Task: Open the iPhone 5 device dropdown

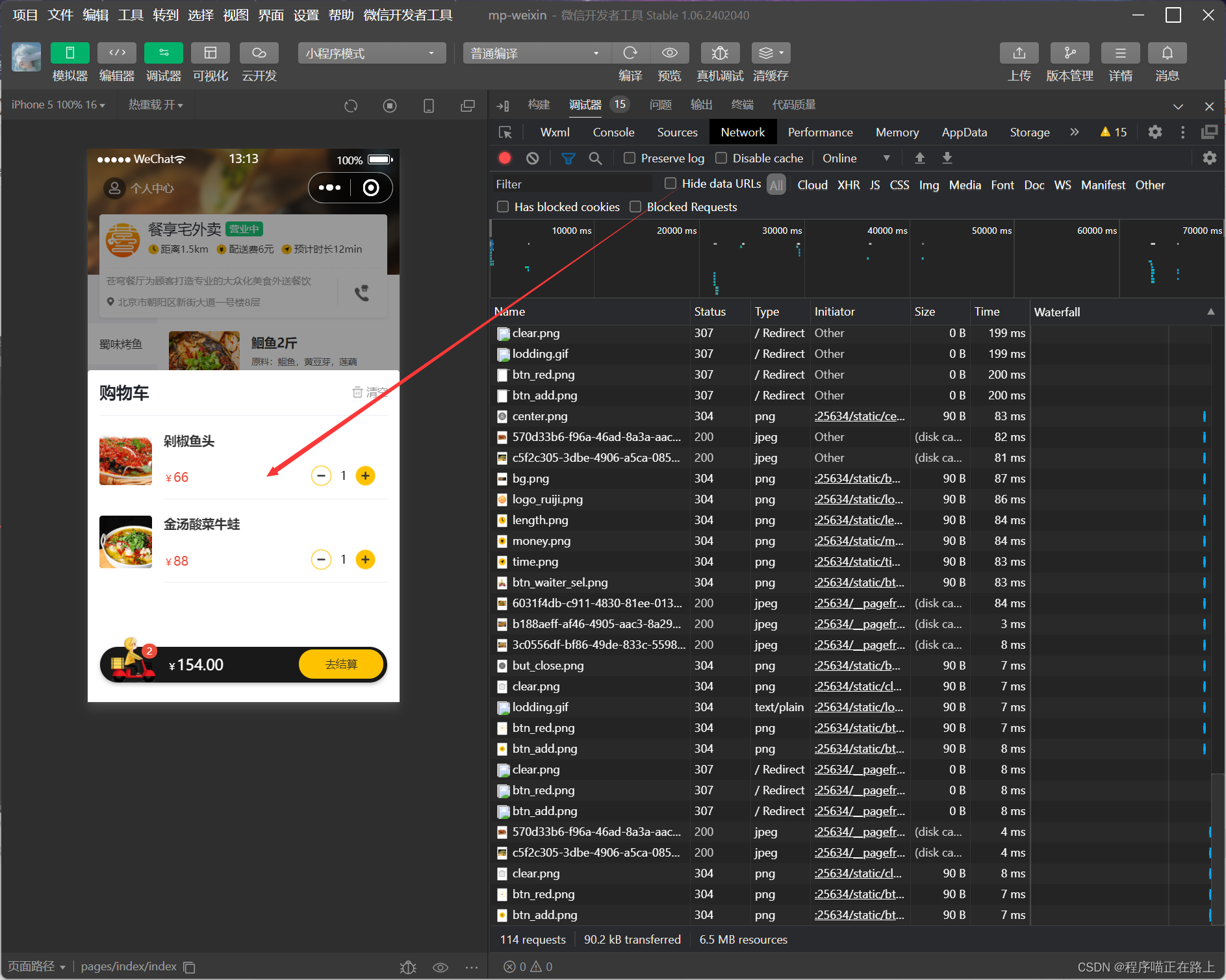Action: 58,105
